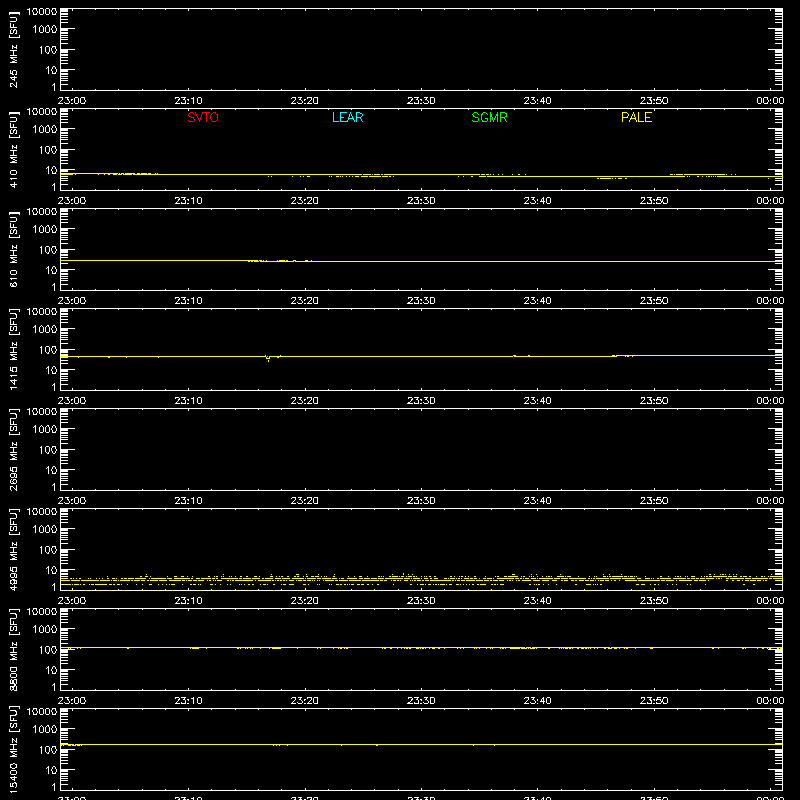The image size is (800, 800).
Task: Click the 610 MHz [SFU] axis title
Action: click(x=13, y=249)
